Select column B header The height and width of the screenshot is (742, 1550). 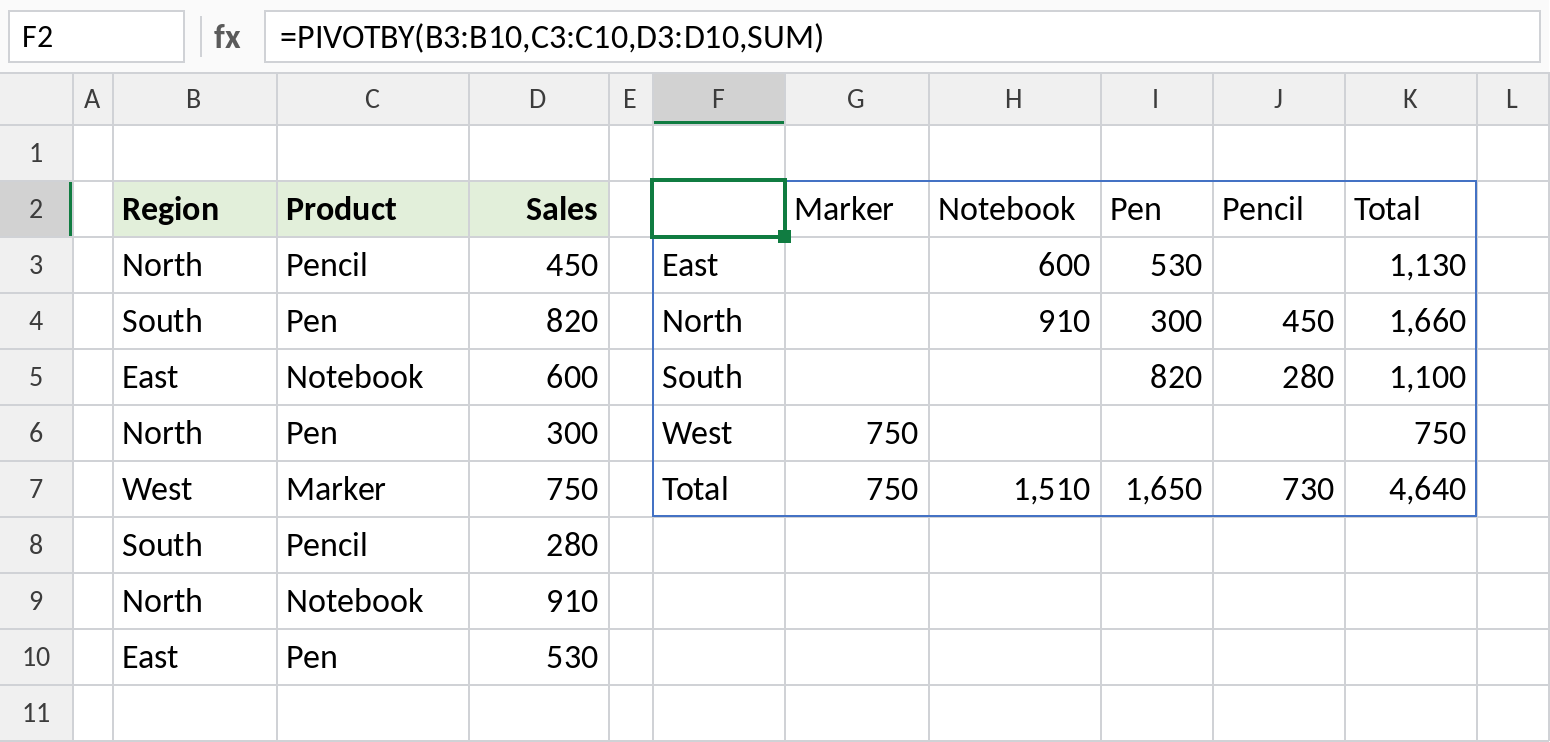195,99
